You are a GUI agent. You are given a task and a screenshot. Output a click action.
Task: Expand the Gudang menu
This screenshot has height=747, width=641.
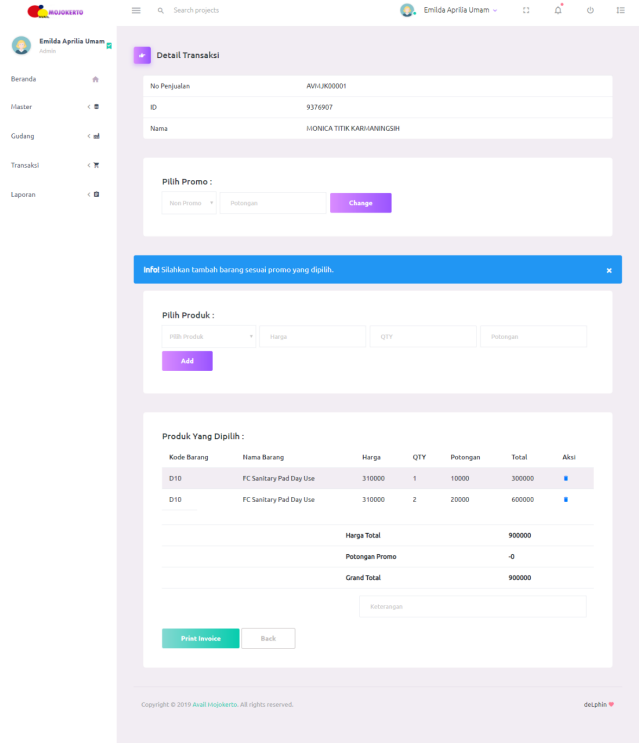[22, 136]
